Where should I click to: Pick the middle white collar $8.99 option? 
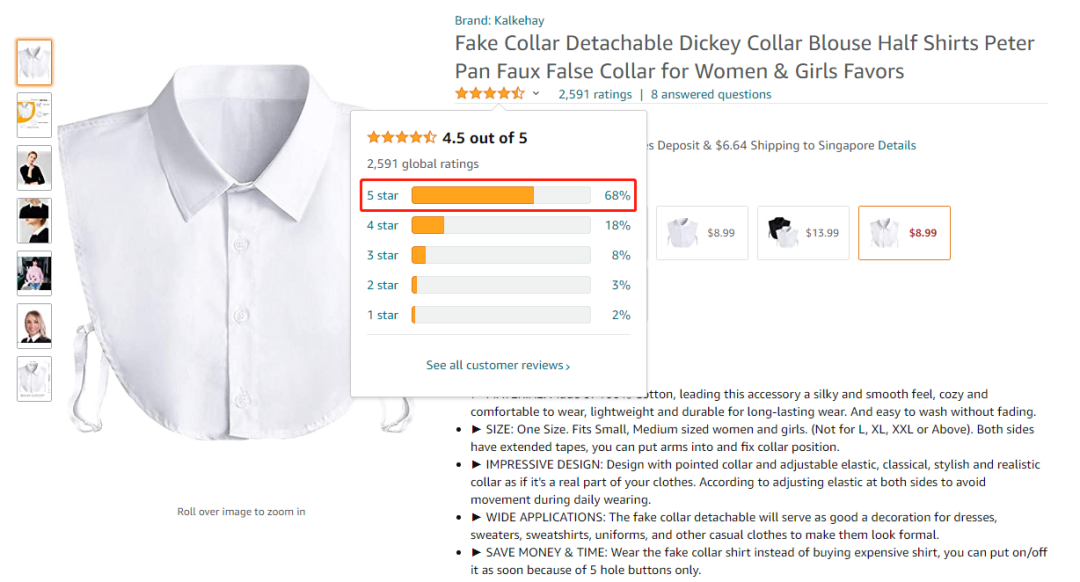pyautogui.click(x=701, y=233)
